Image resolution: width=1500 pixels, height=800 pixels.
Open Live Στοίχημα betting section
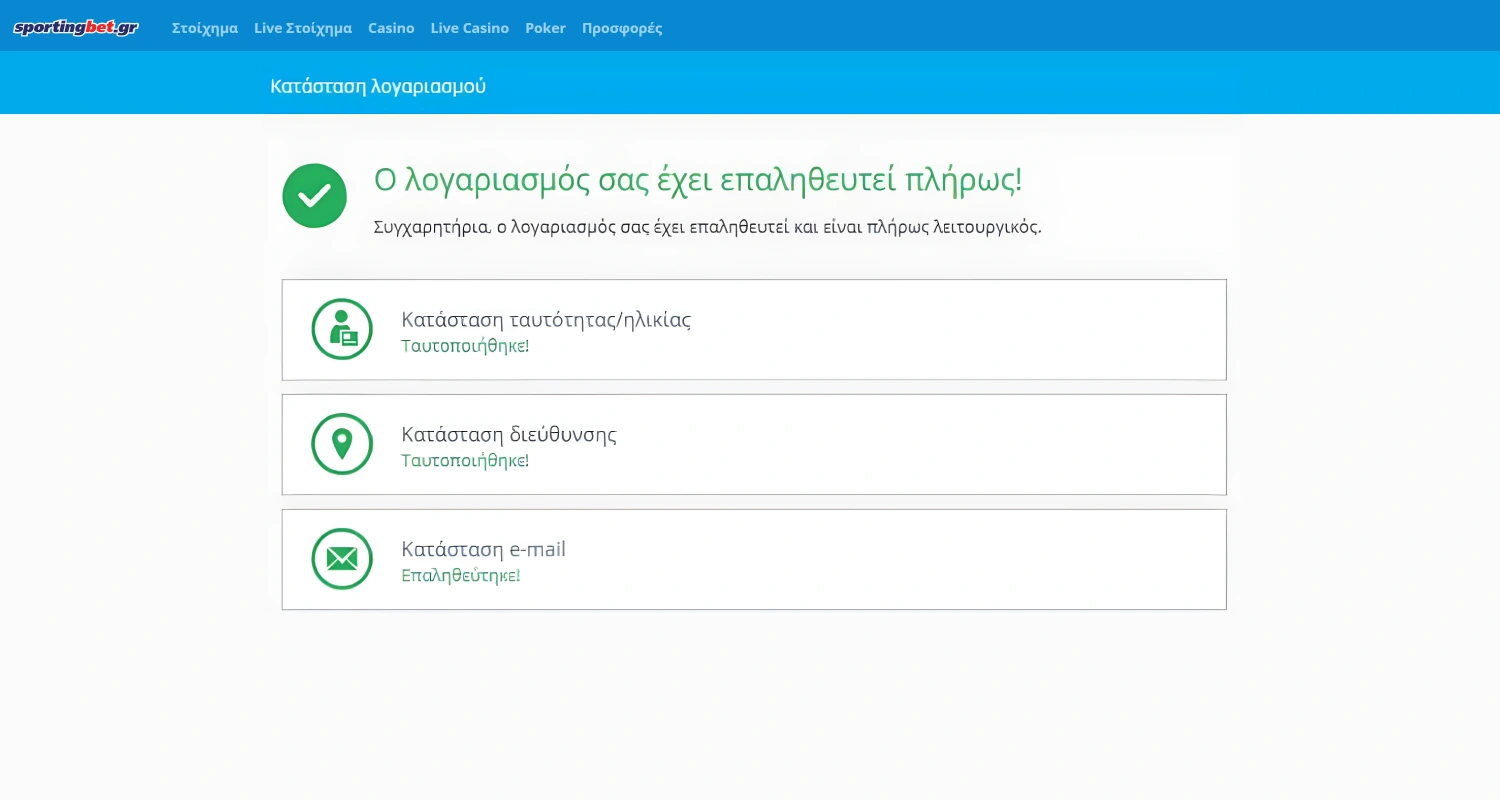pos(302,28)
